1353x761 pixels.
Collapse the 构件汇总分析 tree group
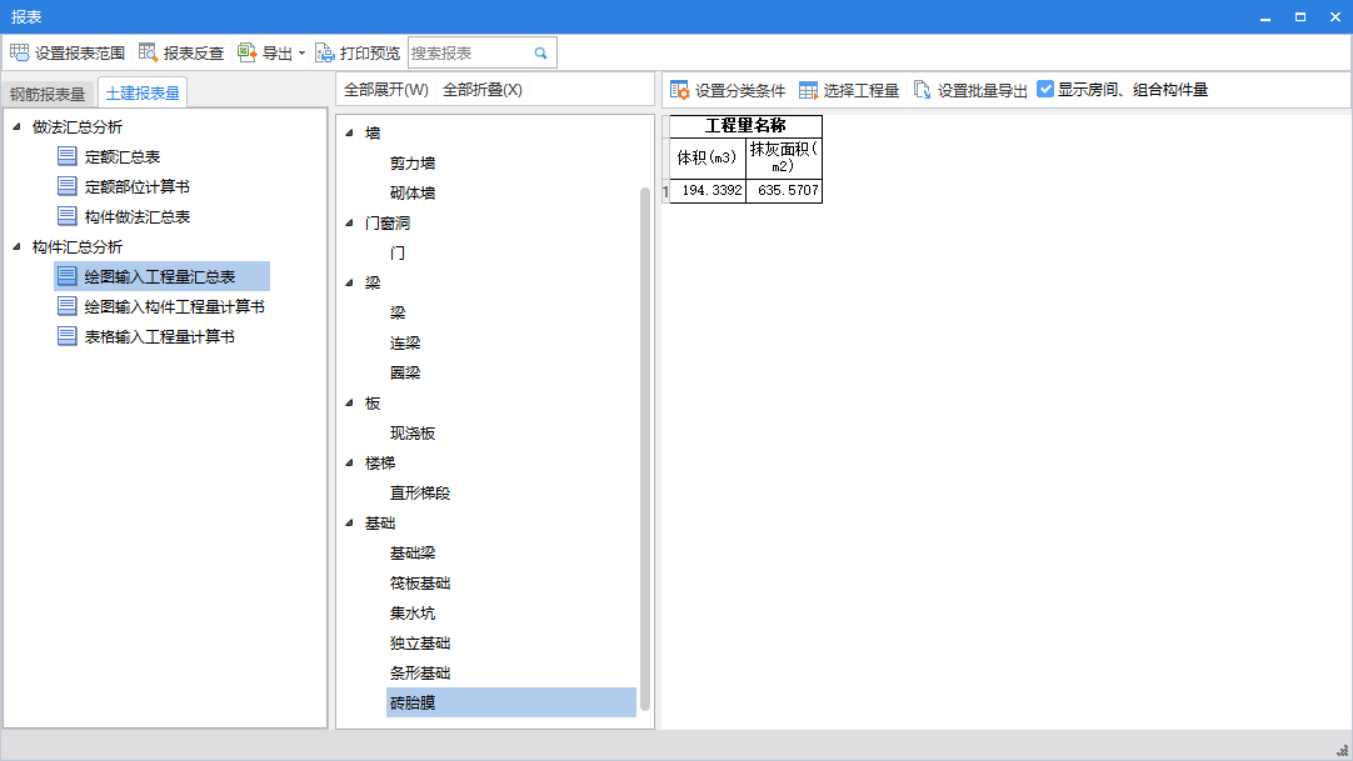[16, 247]
